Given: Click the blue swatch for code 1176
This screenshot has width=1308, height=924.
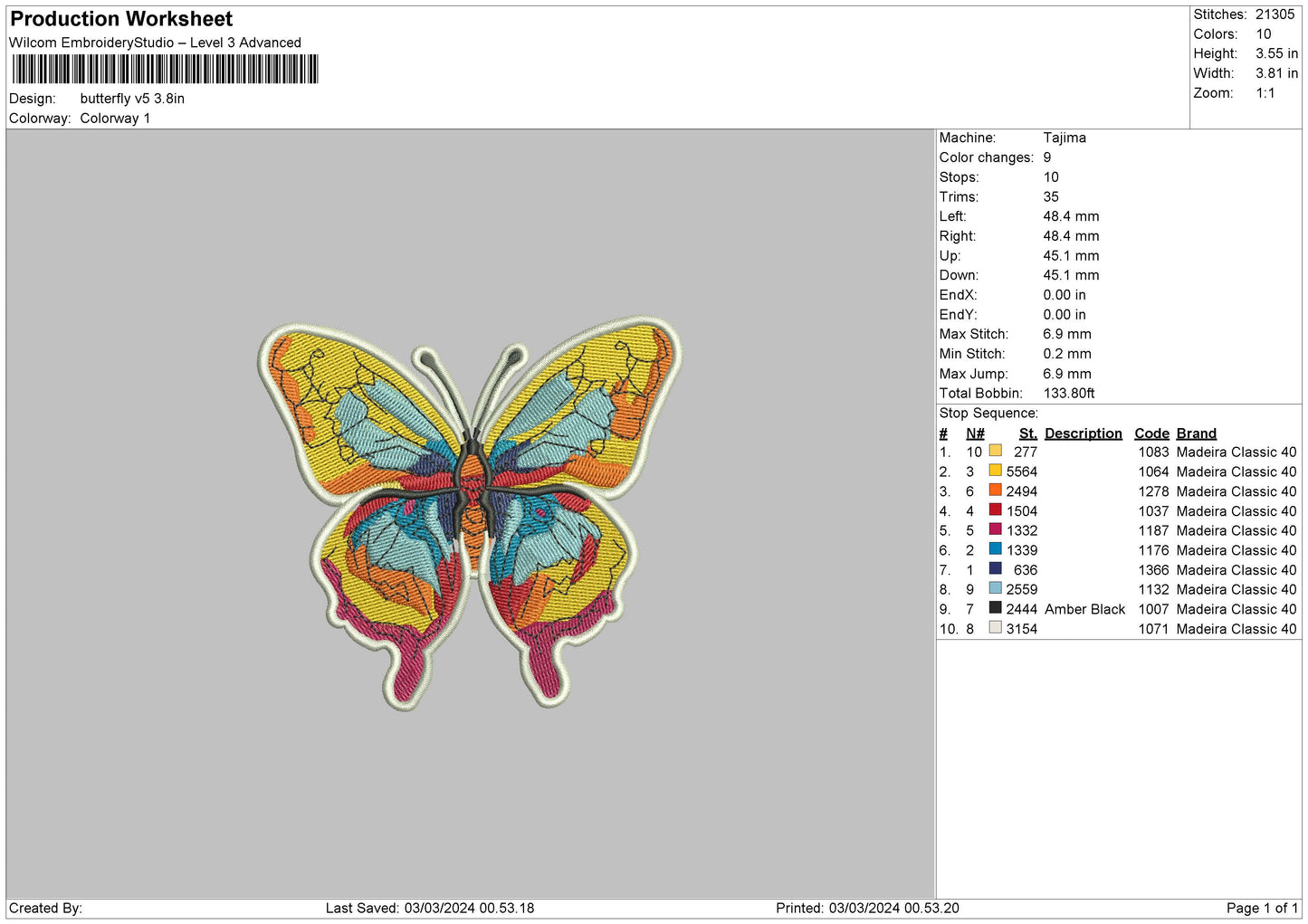Looking at the screenshot, I should coord(995,549).
